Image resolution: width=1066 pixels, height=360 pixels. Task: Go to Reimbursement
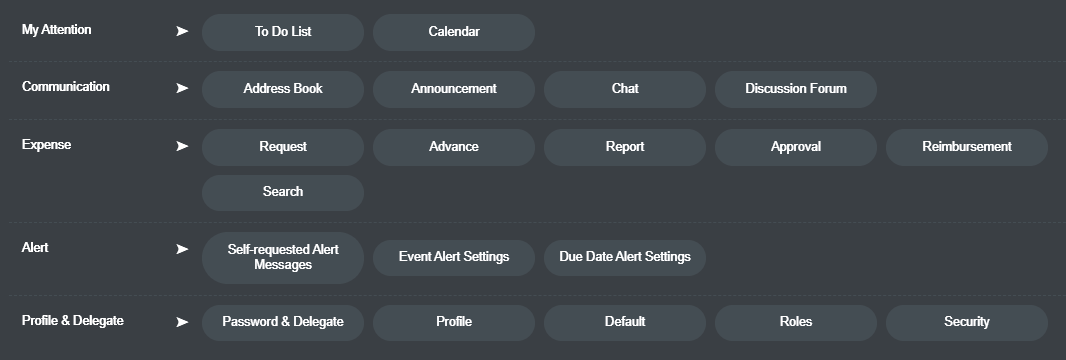pos(967,147)
